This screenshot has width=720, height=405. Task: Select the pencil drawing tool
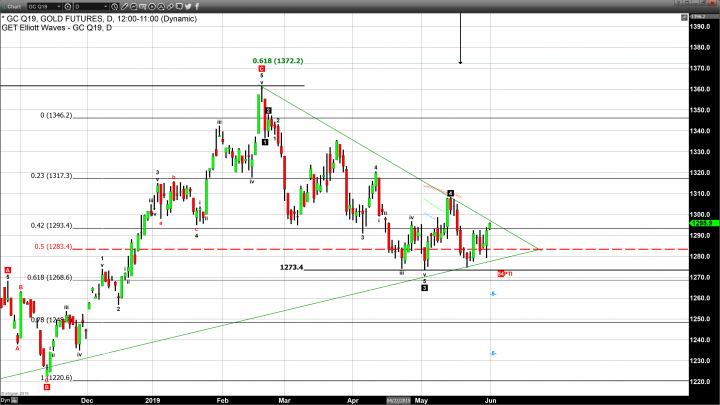pos(124,6)
